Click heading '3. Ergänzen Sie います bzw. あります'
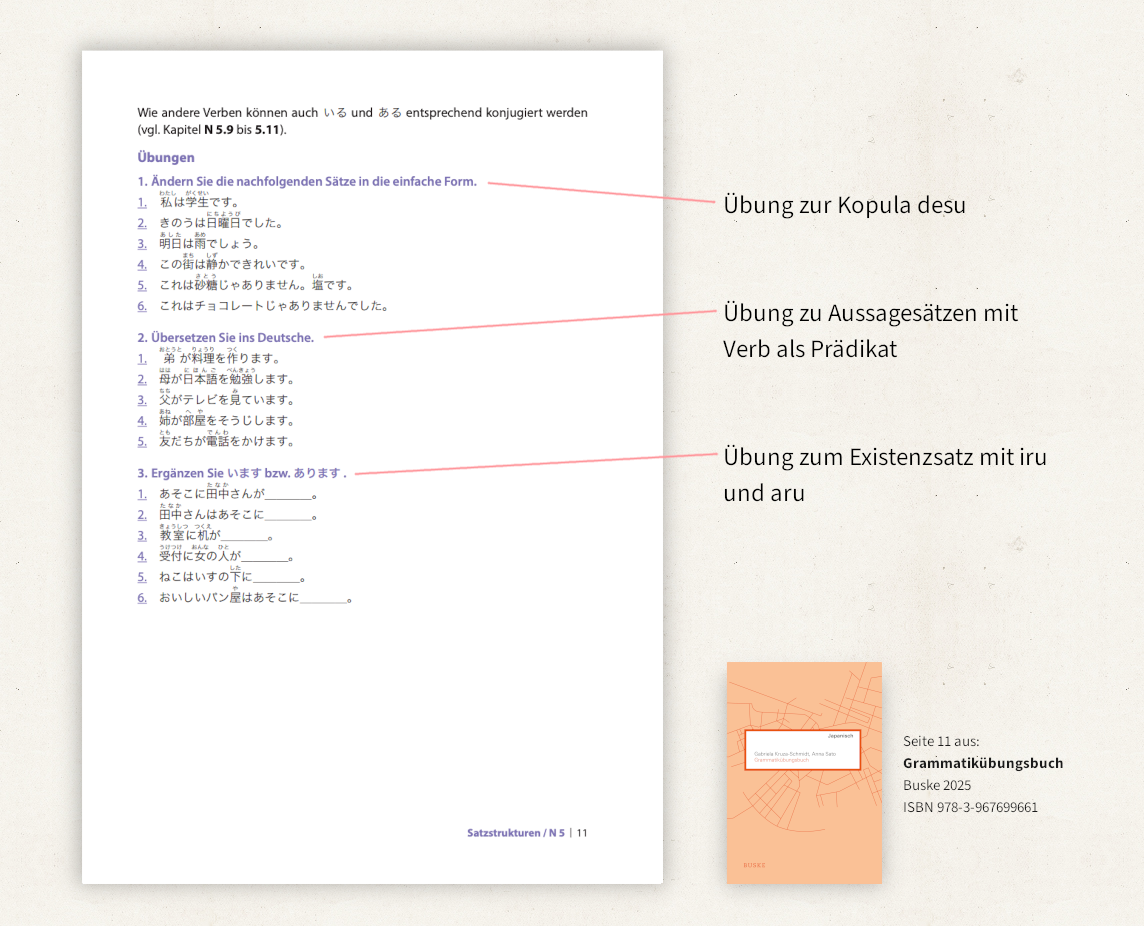The height and width of the screenshot is (926, 1144). pos(241,473)
